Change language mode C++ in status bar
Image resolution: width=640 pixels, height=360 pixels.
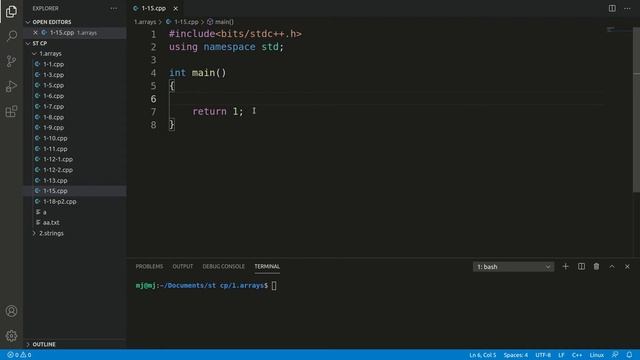click(x=577, y=355)
